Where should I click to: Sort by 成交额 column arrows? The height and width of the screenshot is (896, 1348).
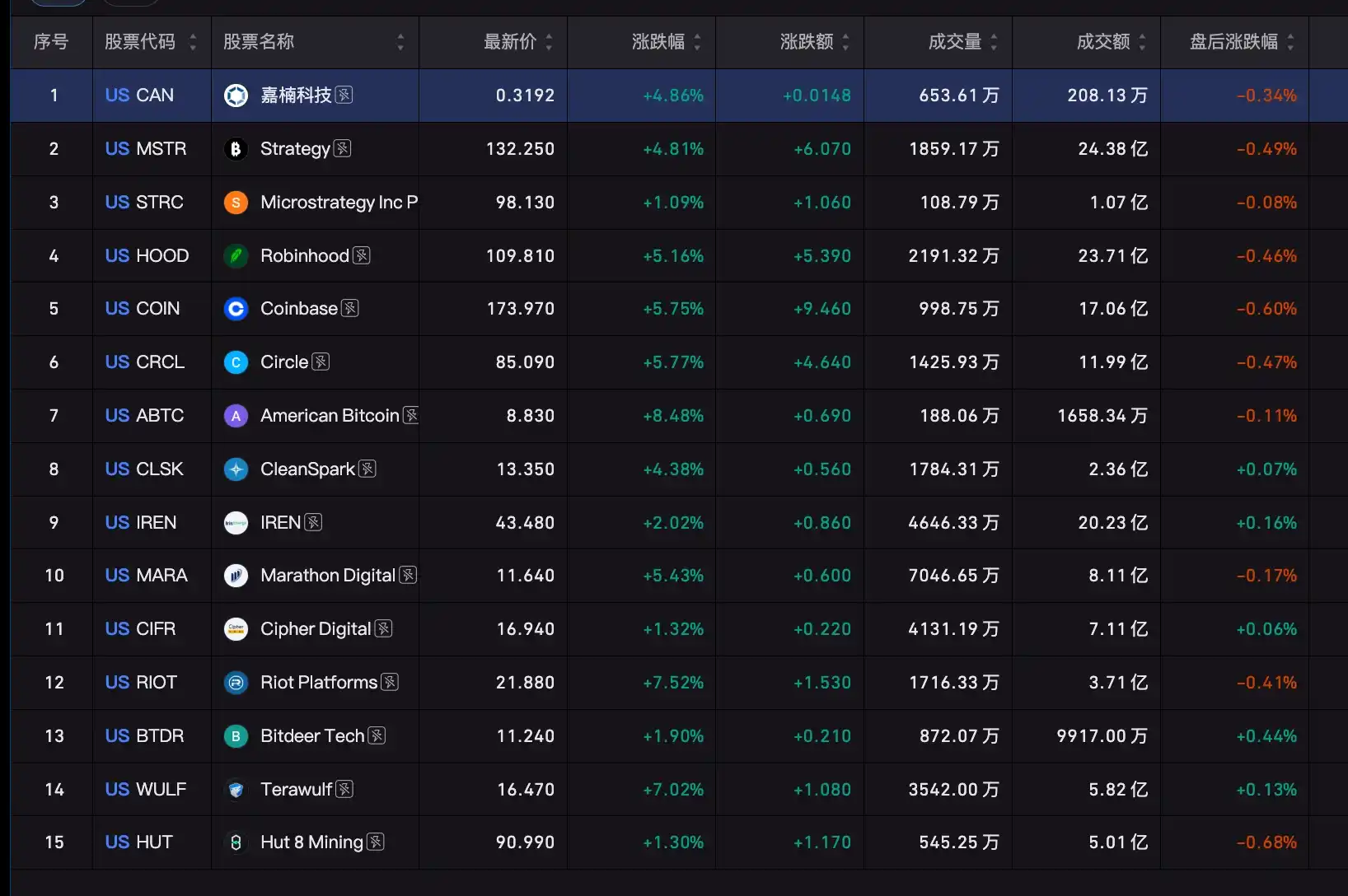tap(1142, 42)
